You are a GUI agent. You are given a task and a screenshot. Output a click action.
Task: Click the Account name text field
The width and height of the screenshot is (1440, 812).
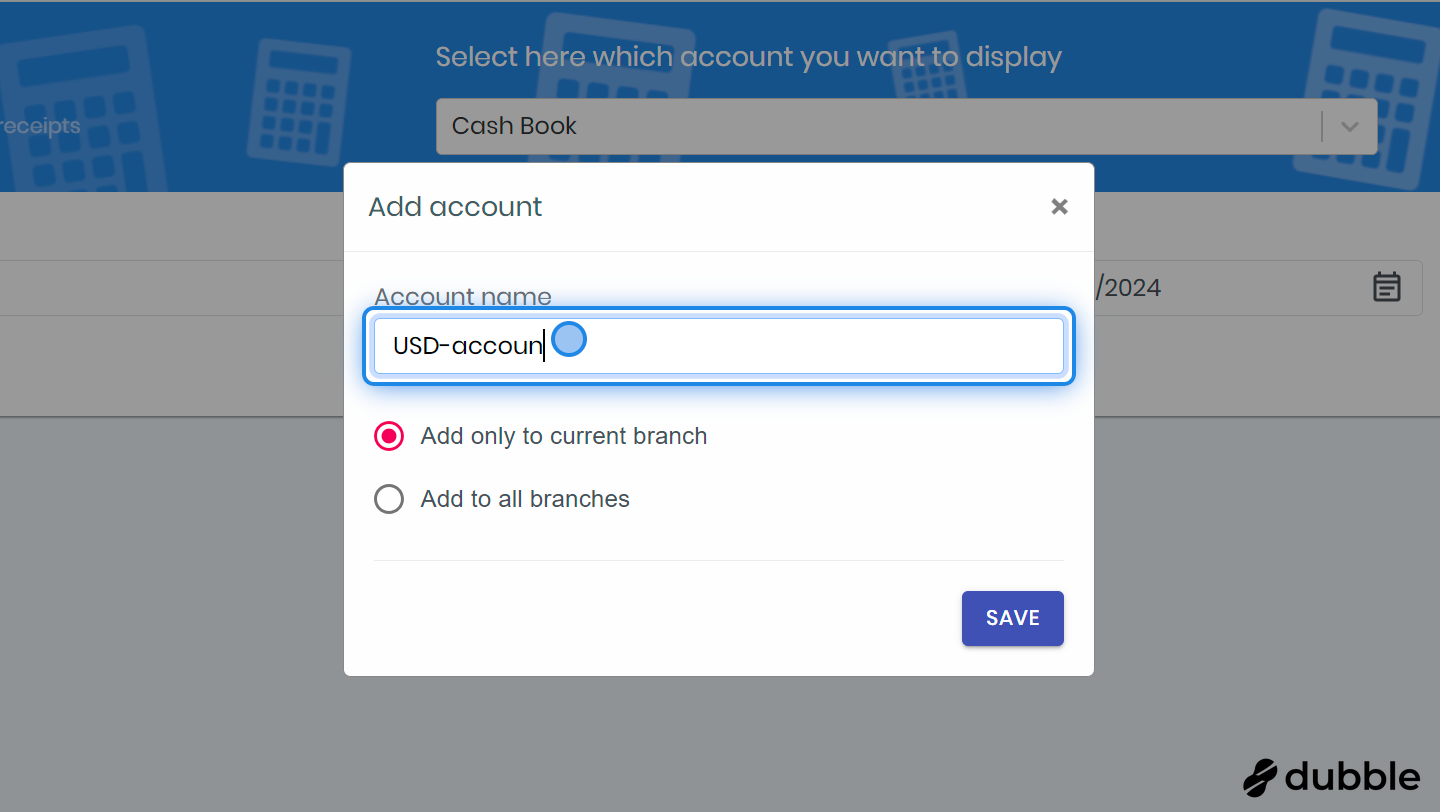coord(800,346)
